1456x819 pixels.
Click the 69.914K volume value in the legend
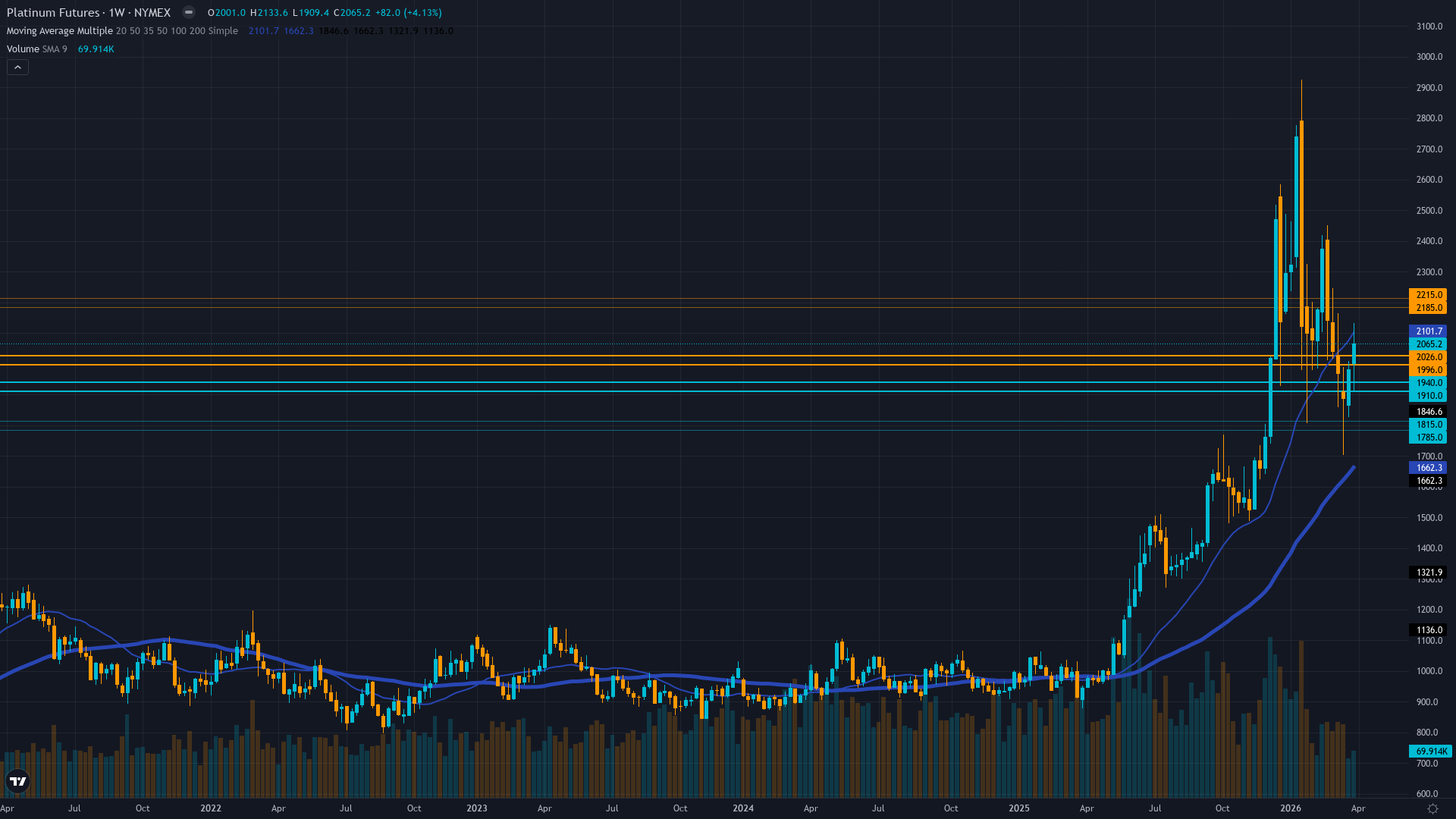(96, 49)
